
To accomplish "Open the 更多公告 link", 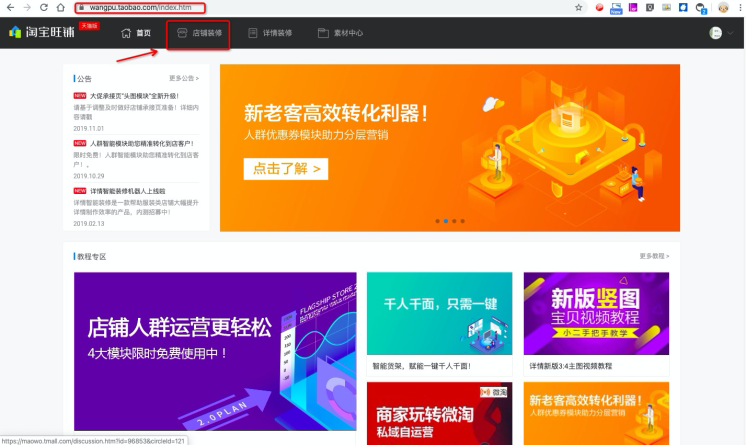I will [x=184, y=78].
